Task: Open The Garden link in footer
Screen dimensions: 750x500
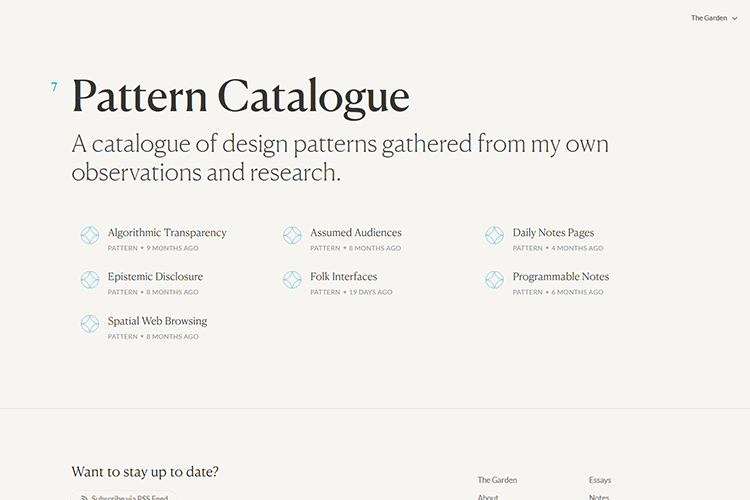Action: (x=497, y=480)
